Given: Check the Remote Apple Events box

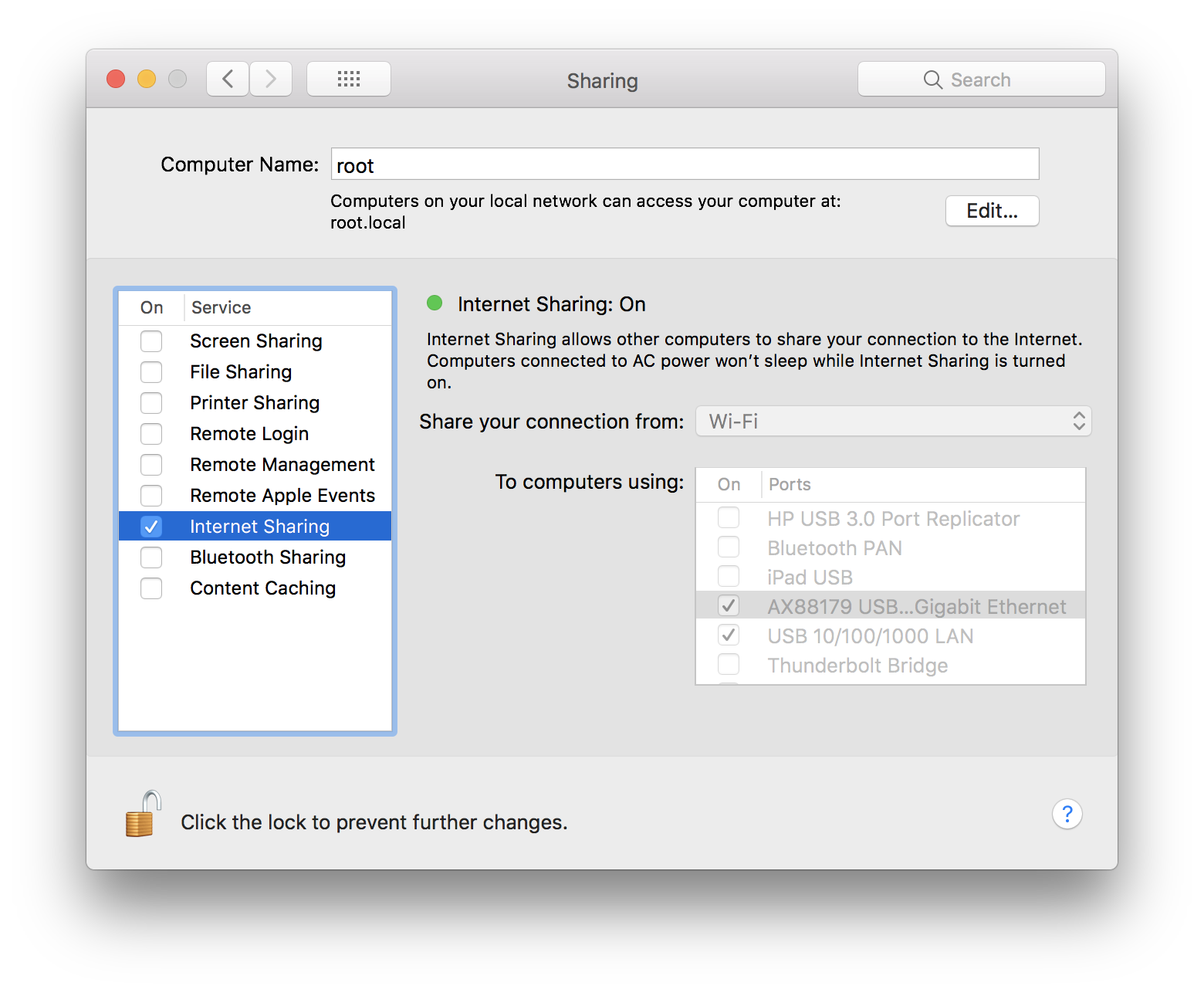Looking at the screenshot, I should click(151, 496).
